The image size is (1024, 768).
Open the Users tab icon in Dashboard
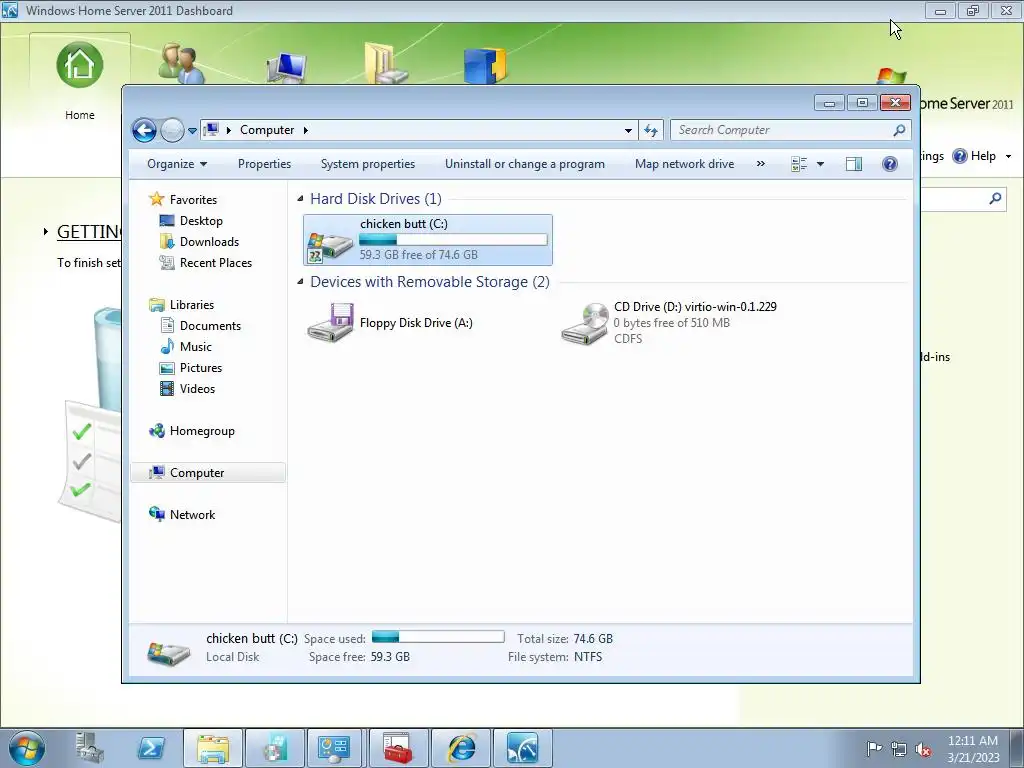(181, 63)
